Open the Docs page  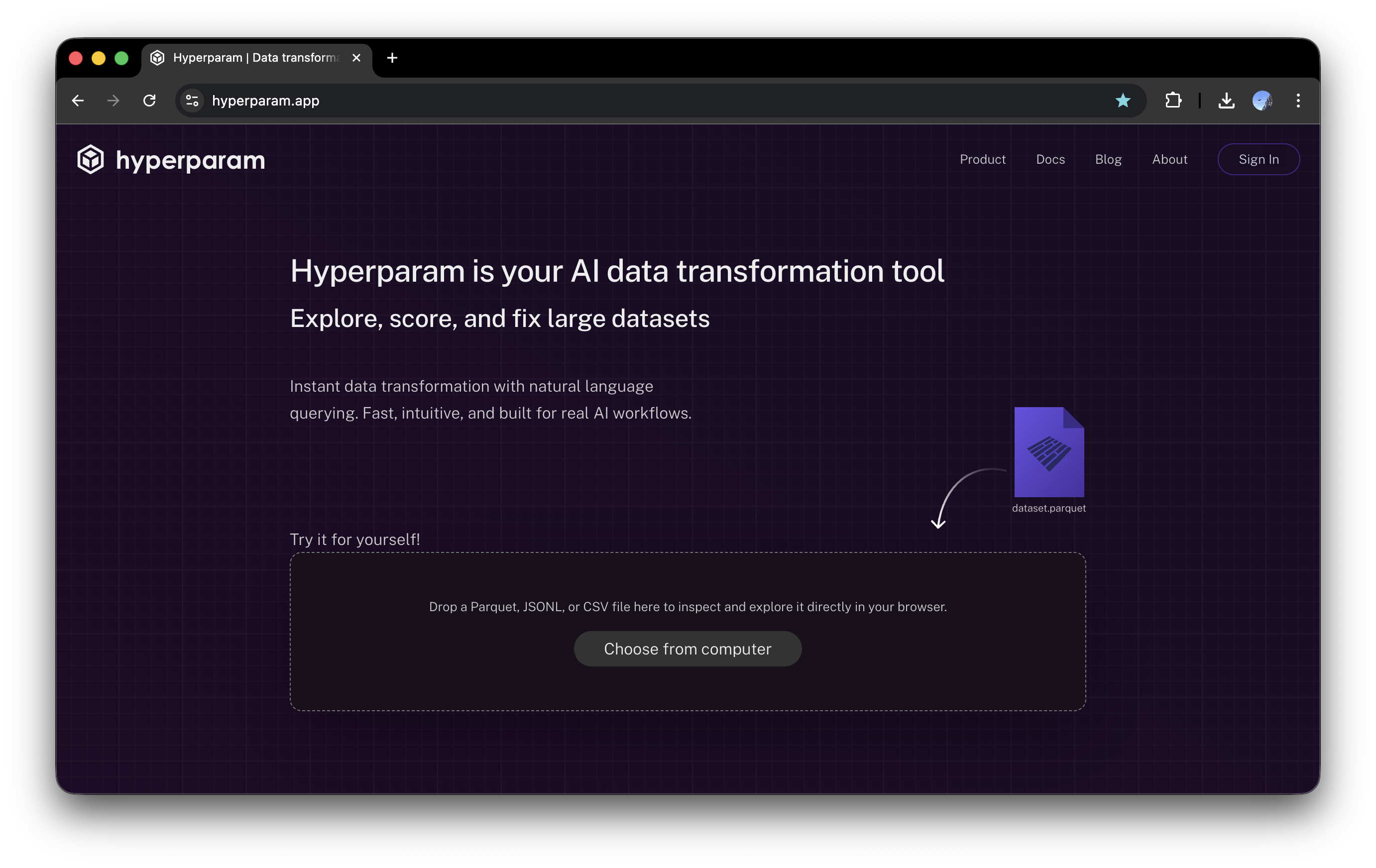pos(1050,159)
